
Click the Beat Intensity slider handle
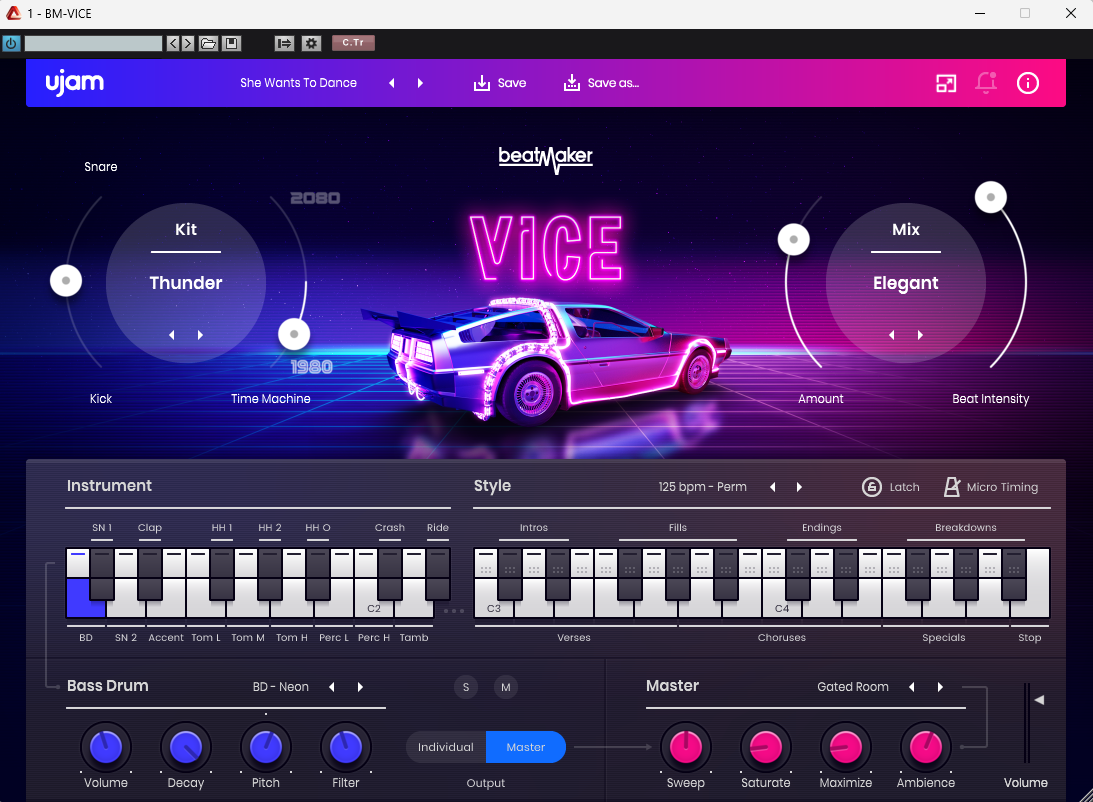click(991, 197)
